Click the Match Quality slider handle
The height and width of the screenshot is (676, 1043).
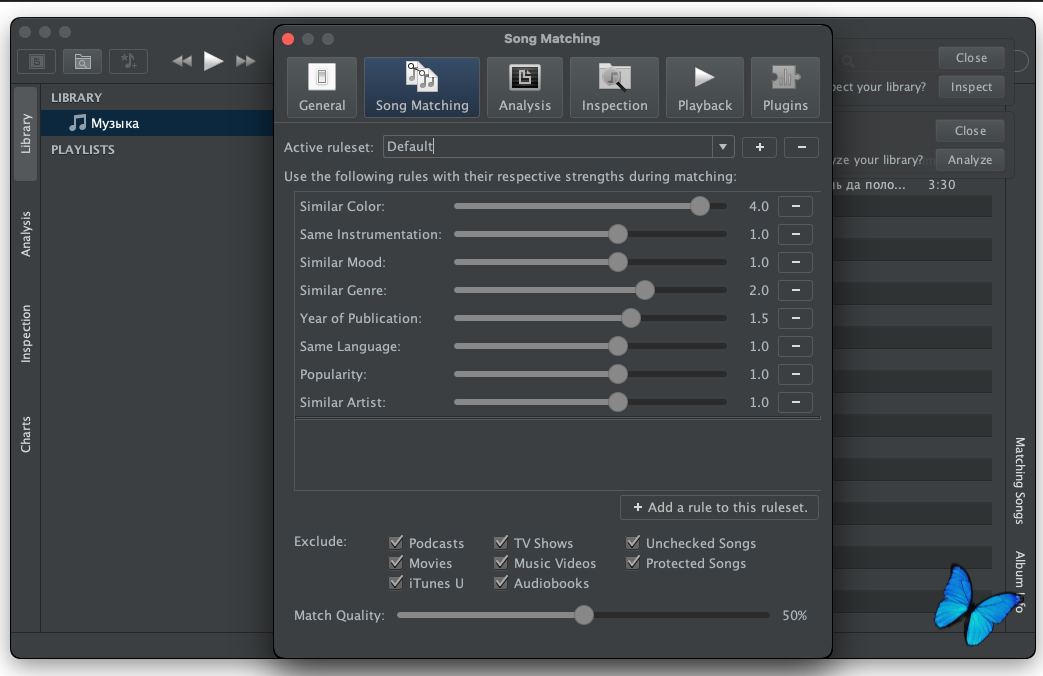pyautogui.click(x=583, y=615)
